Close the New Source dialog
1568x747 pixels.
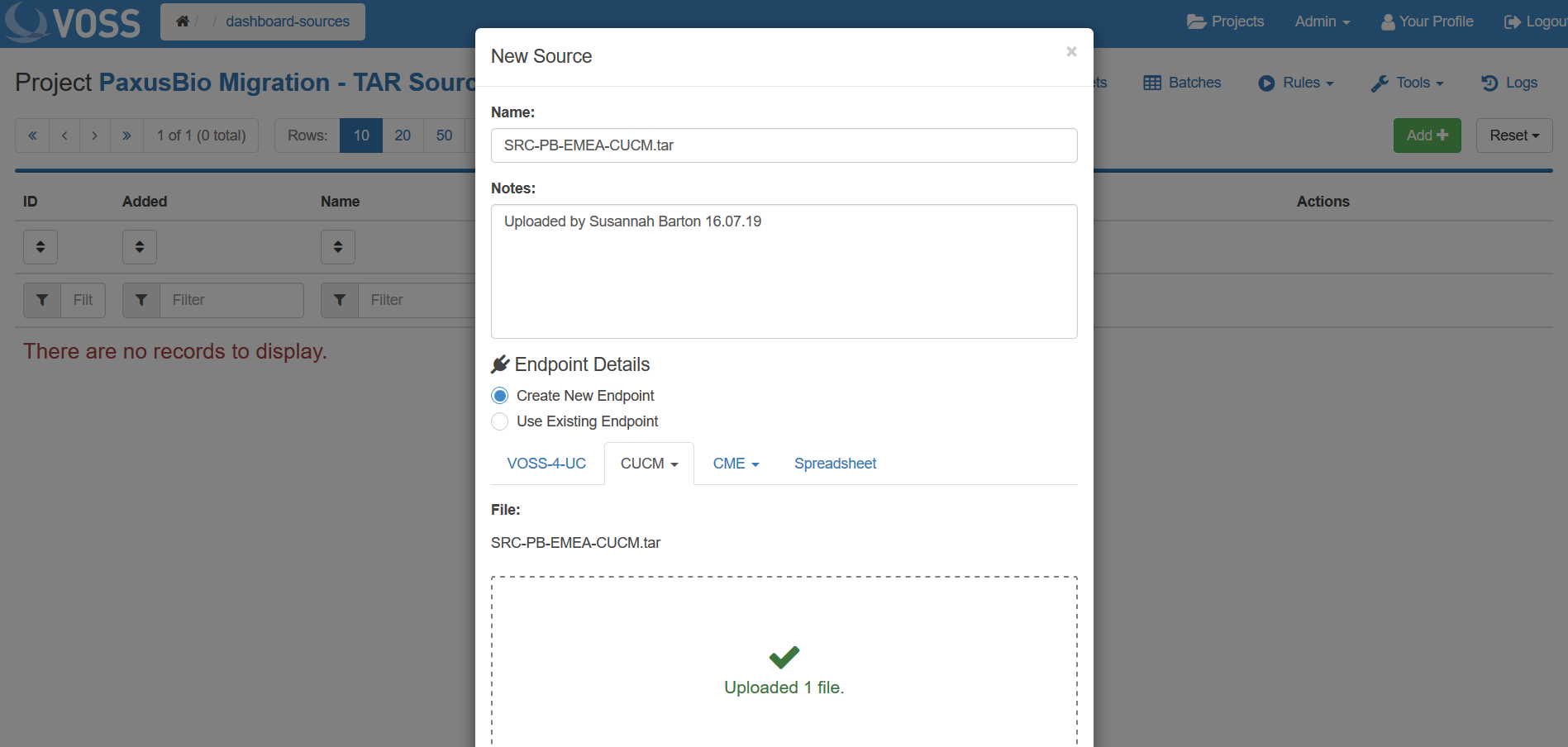[x=1071, y=52]
